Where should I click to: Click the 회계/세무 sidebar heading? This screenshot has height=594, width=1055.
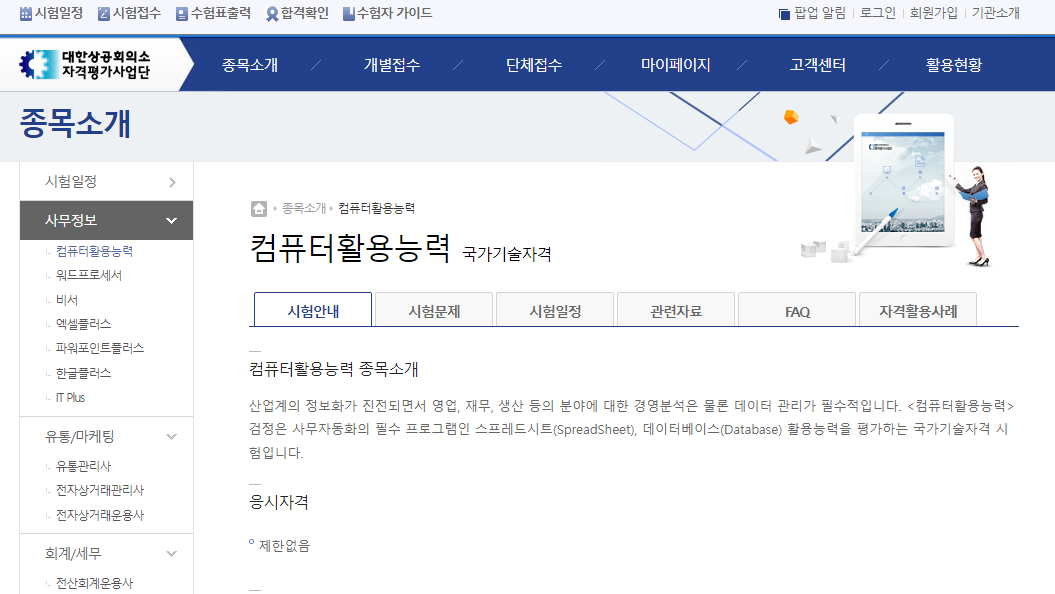[73, 554]
